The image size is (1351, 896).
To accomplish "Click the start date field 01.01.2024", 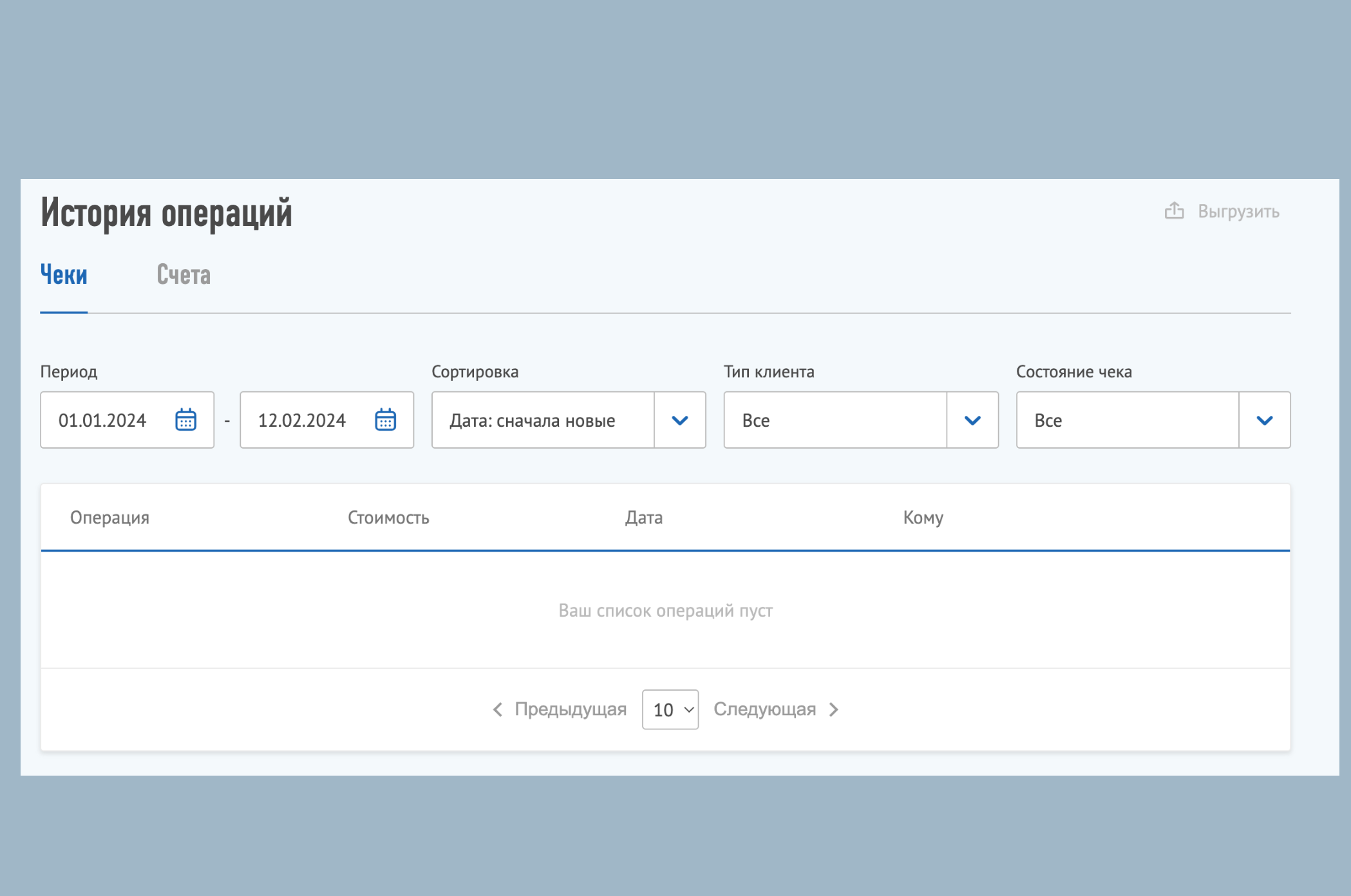I will [103, 420].
